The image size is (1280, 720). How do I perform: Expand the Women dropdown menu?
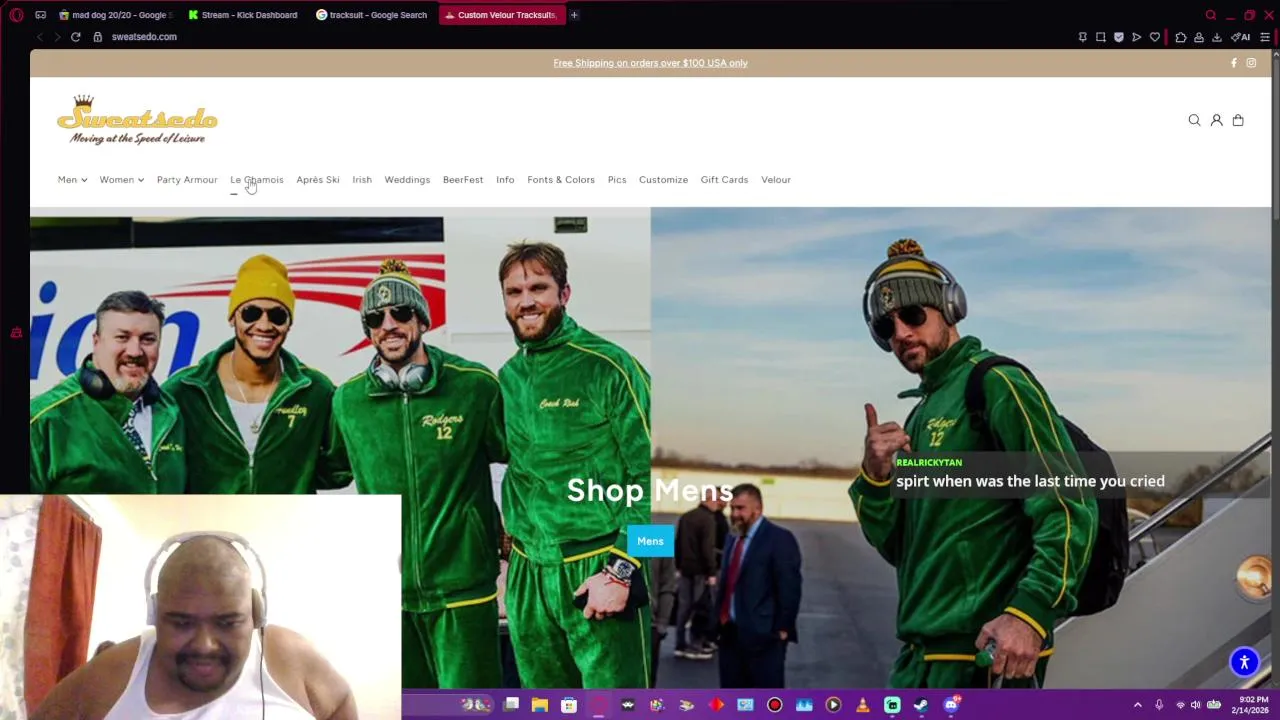(121, 180)
